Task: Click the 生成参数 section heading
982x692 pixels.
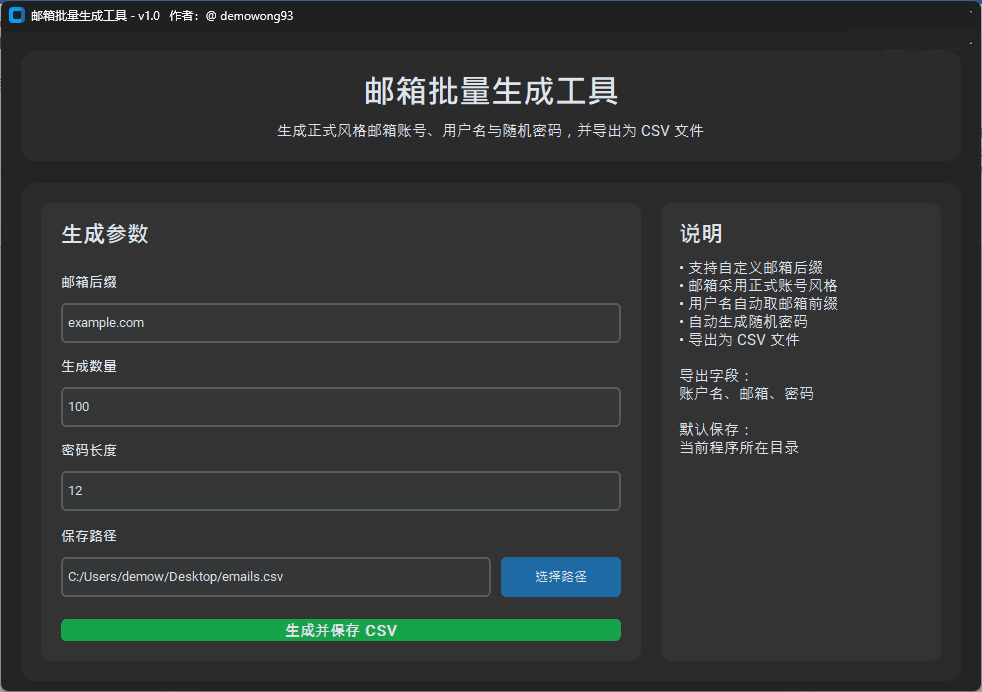Action: 105,234
